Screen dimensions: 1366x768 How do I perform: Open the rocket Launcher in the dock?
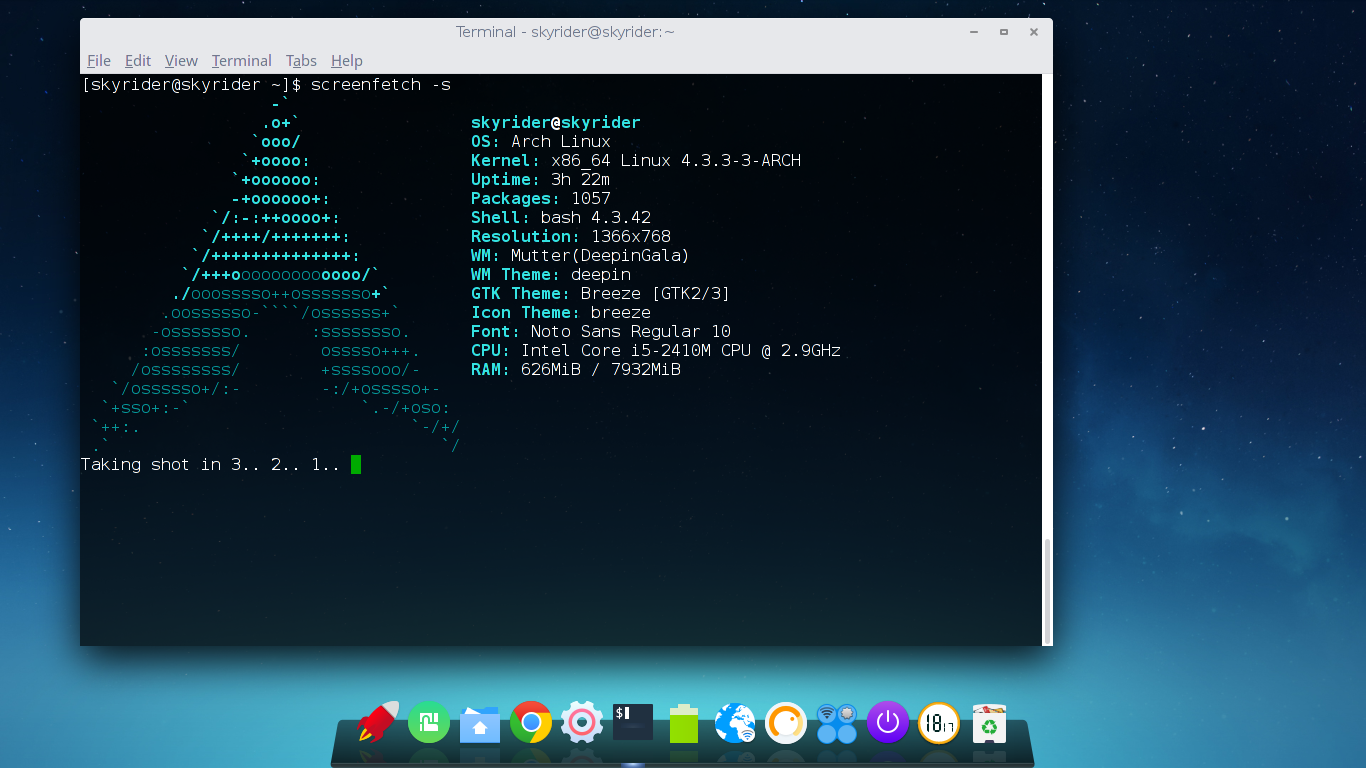tap(378, 722)
